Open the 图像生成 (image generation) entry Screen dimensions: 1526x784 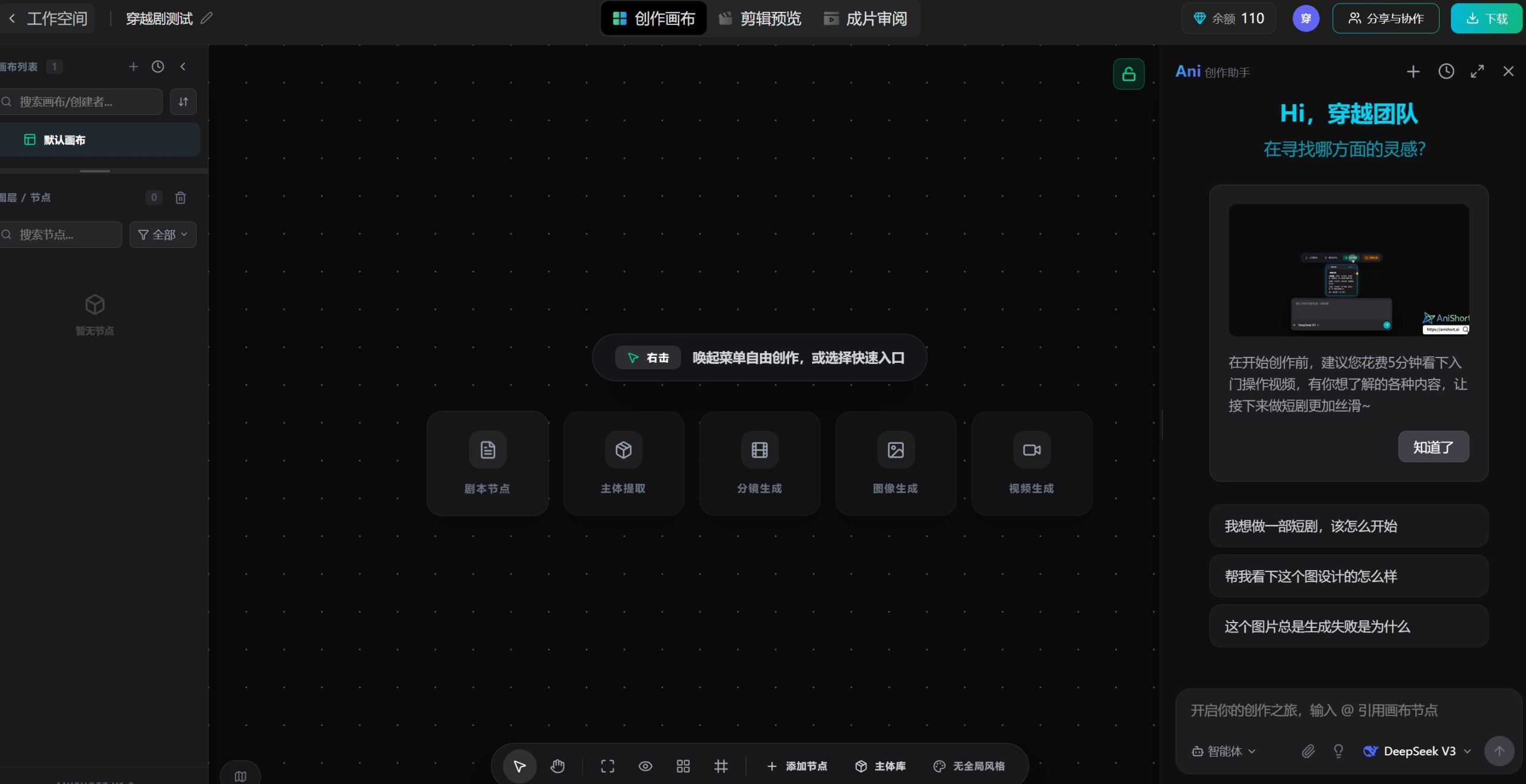895,463
